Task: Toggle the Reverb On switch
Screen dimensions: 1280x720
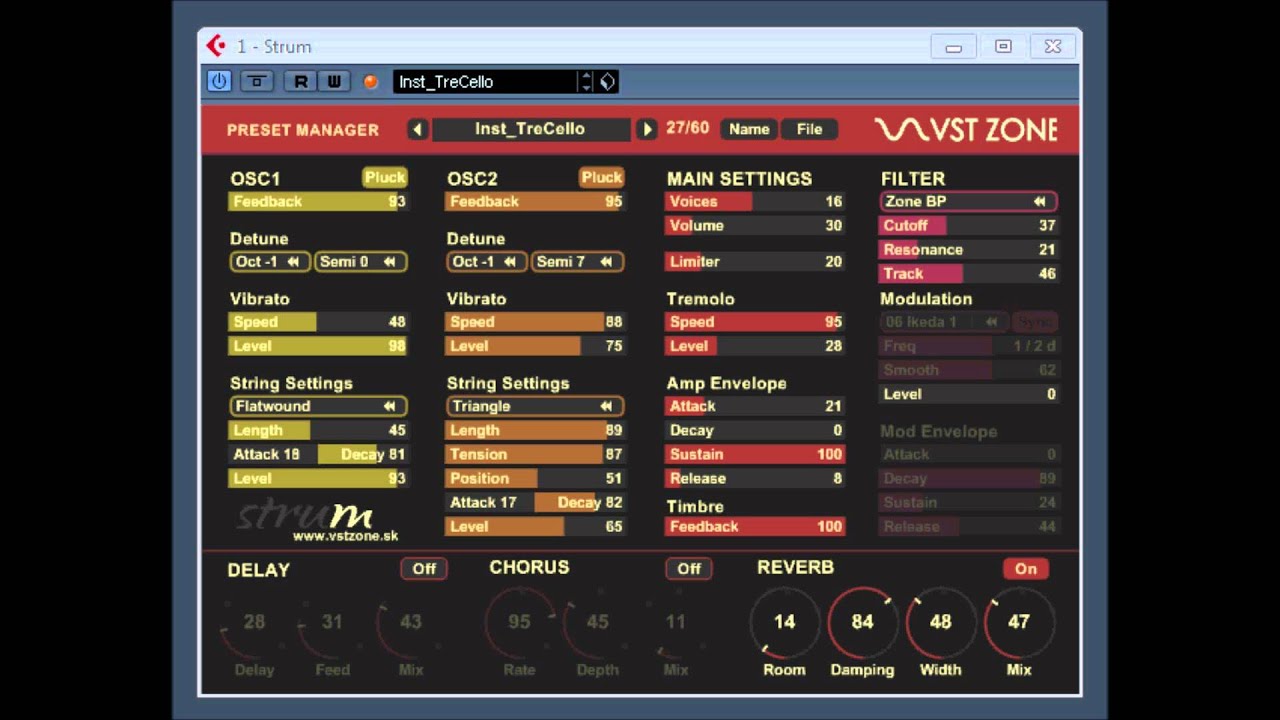Action: pos(1026,568)
